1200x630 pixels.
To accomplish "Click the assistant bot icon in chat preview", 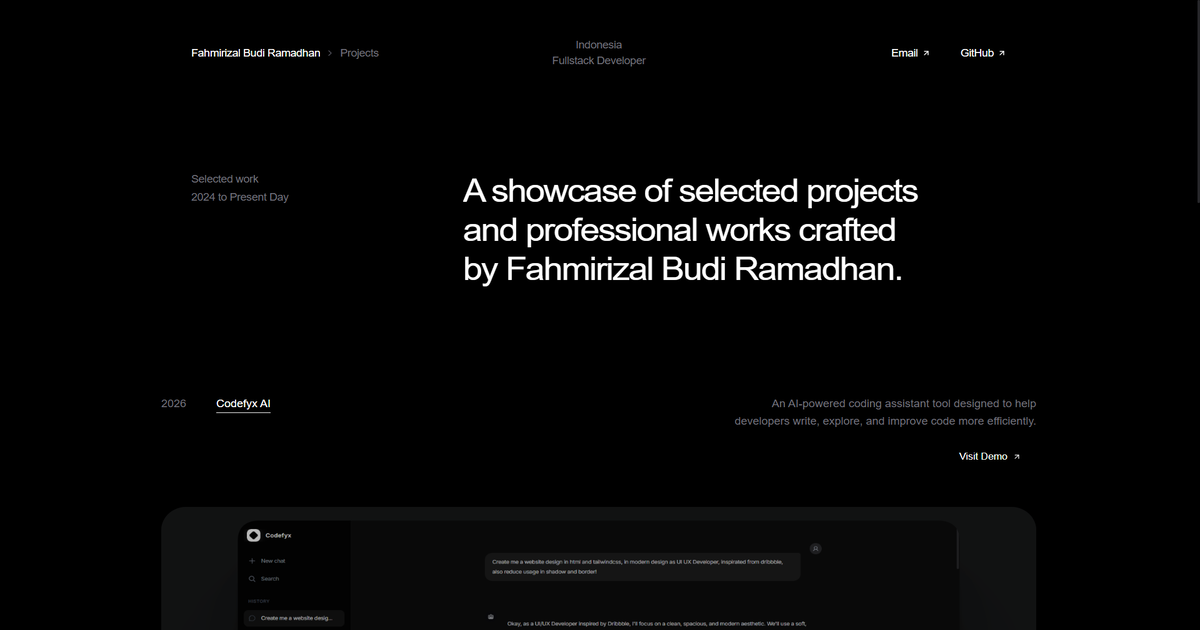I will click(491, 618).
